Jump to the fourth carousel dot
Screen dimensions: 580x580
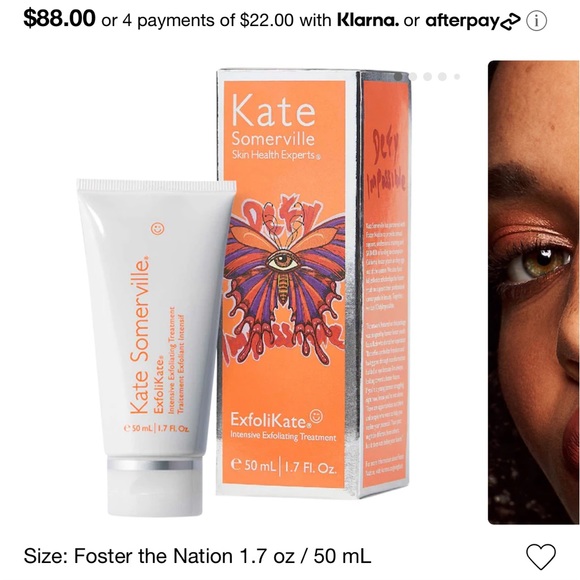442,77
